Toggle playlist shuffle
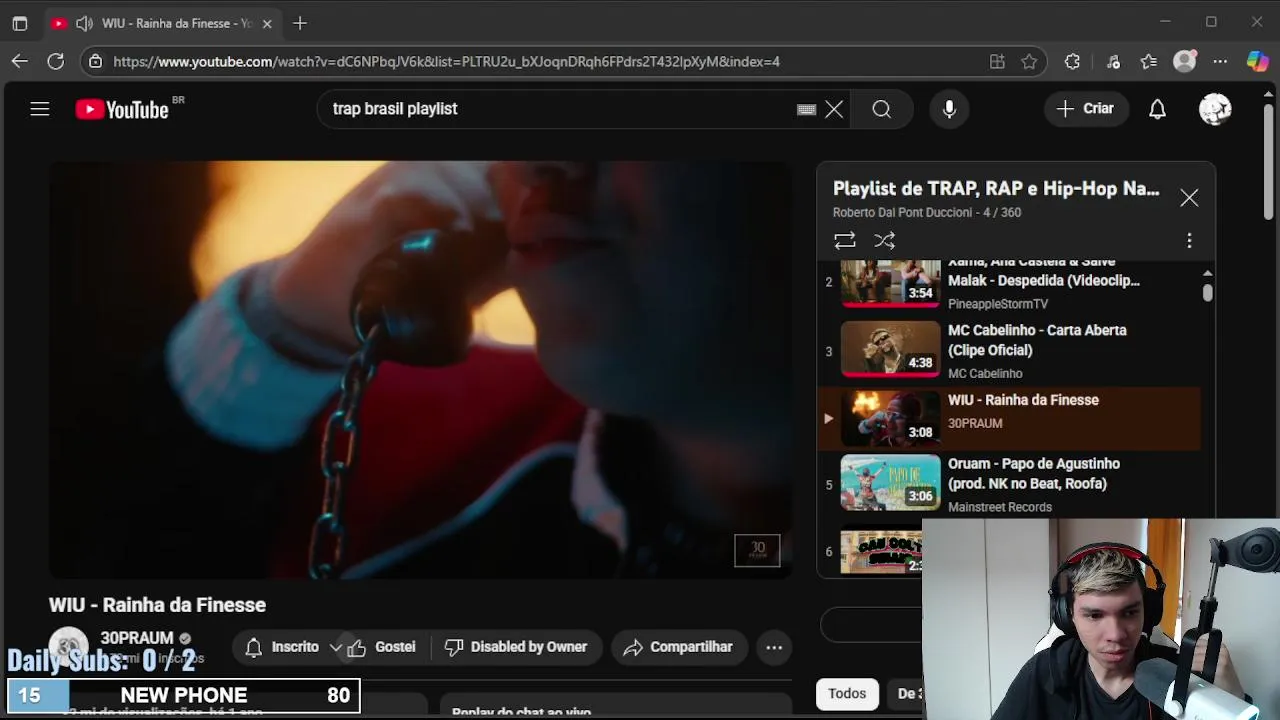 point(885,240)
